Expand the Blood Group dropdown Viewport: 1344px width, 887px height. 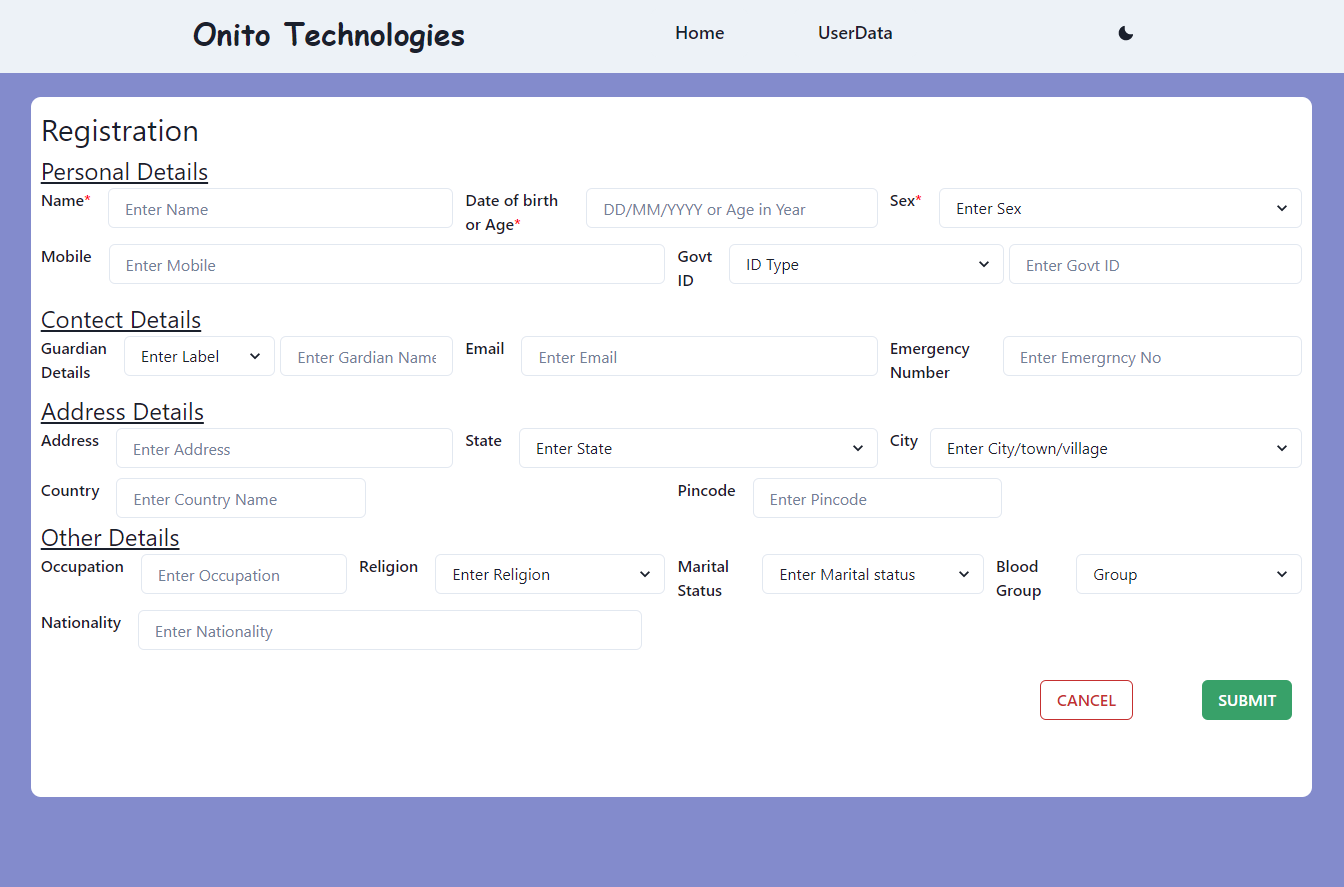(1188, 574)
